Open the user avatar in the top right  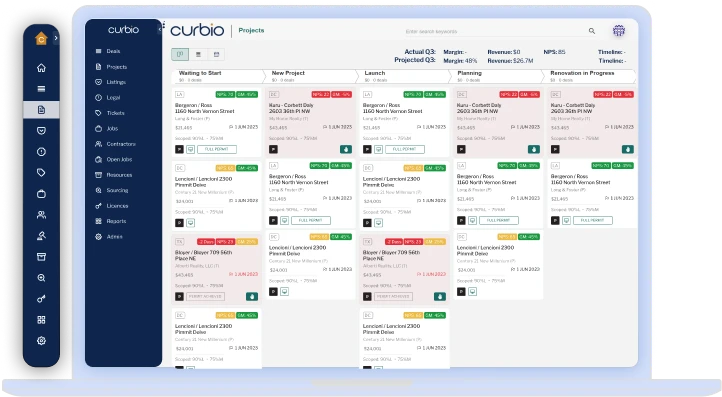(619, 31)
